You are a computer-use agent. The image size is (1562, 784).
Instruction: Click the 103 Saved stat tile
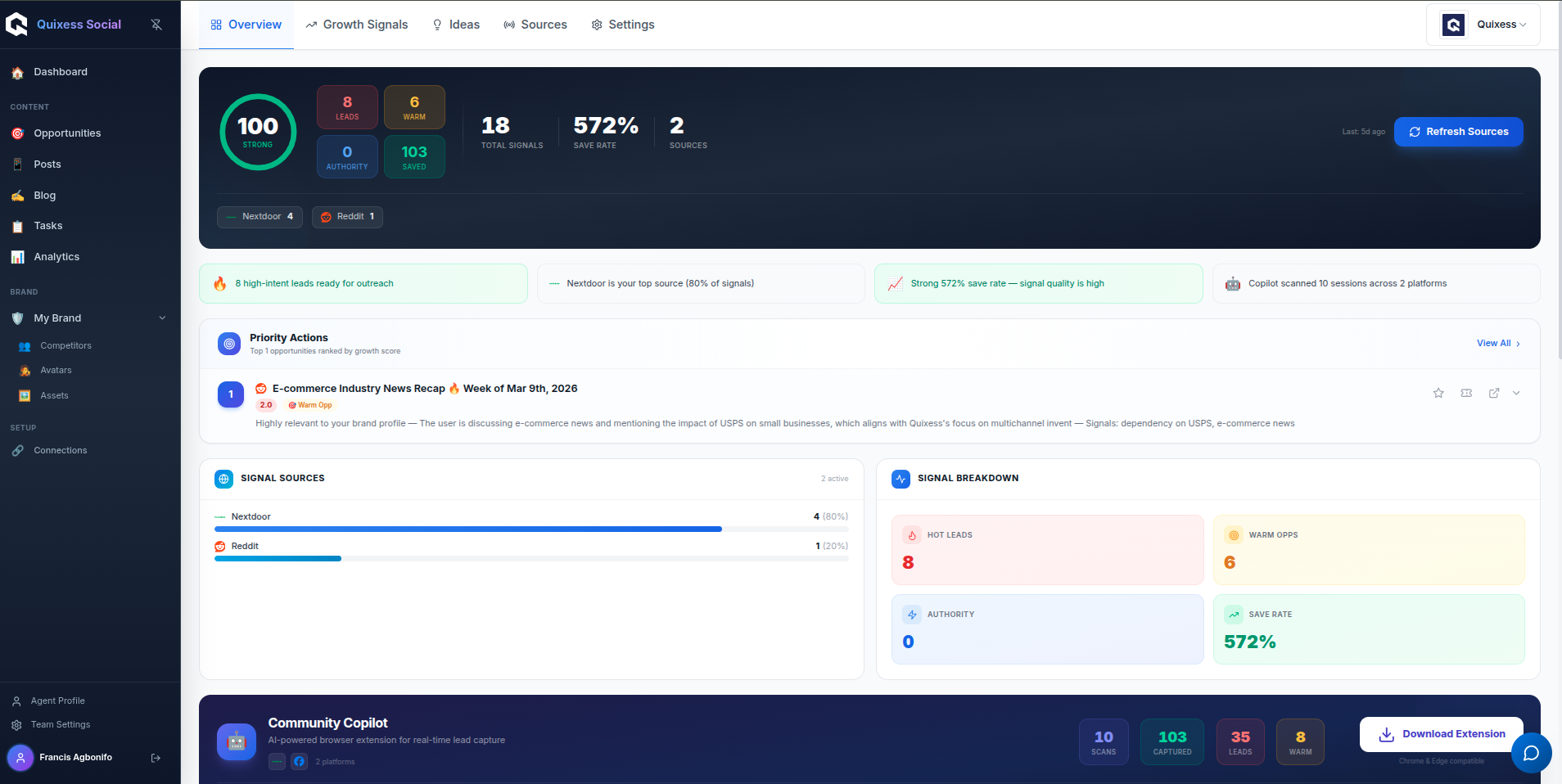(x=414, y=156)
